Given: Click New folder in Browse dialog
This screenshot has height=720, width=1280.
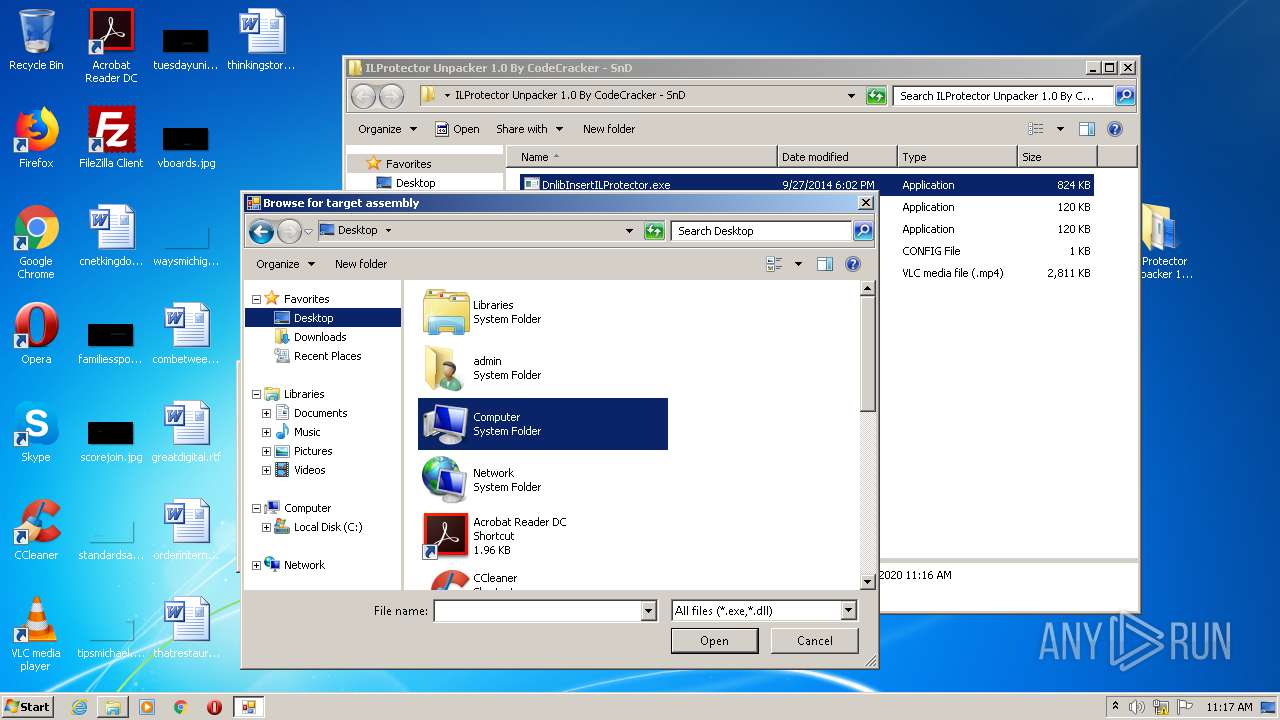Looking at the screenshot, I should (x=361, y=264).
